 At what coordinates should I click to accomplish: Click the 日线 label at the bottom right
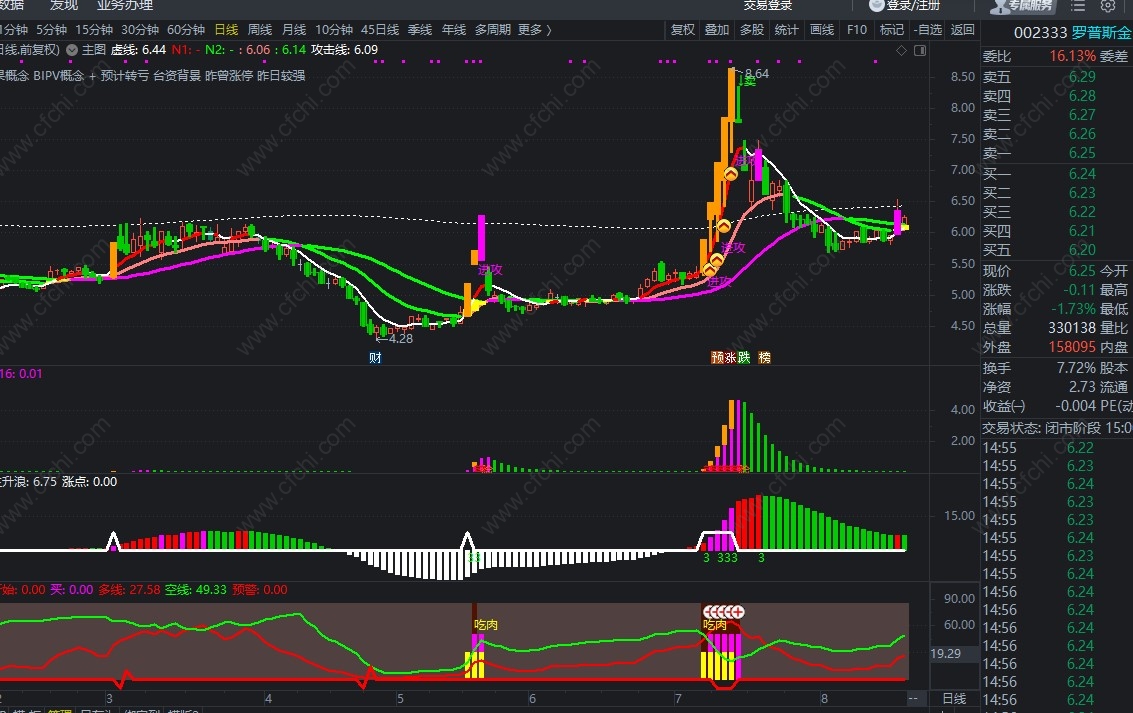954,699
